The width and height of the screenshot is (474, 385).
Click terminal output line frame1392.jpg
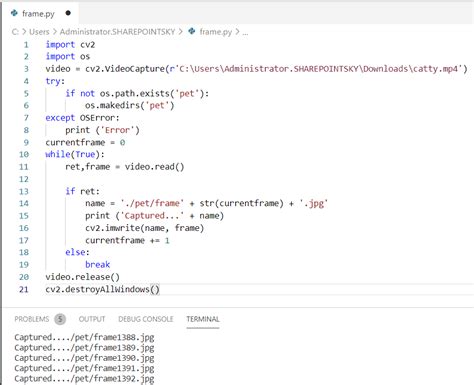84,379
